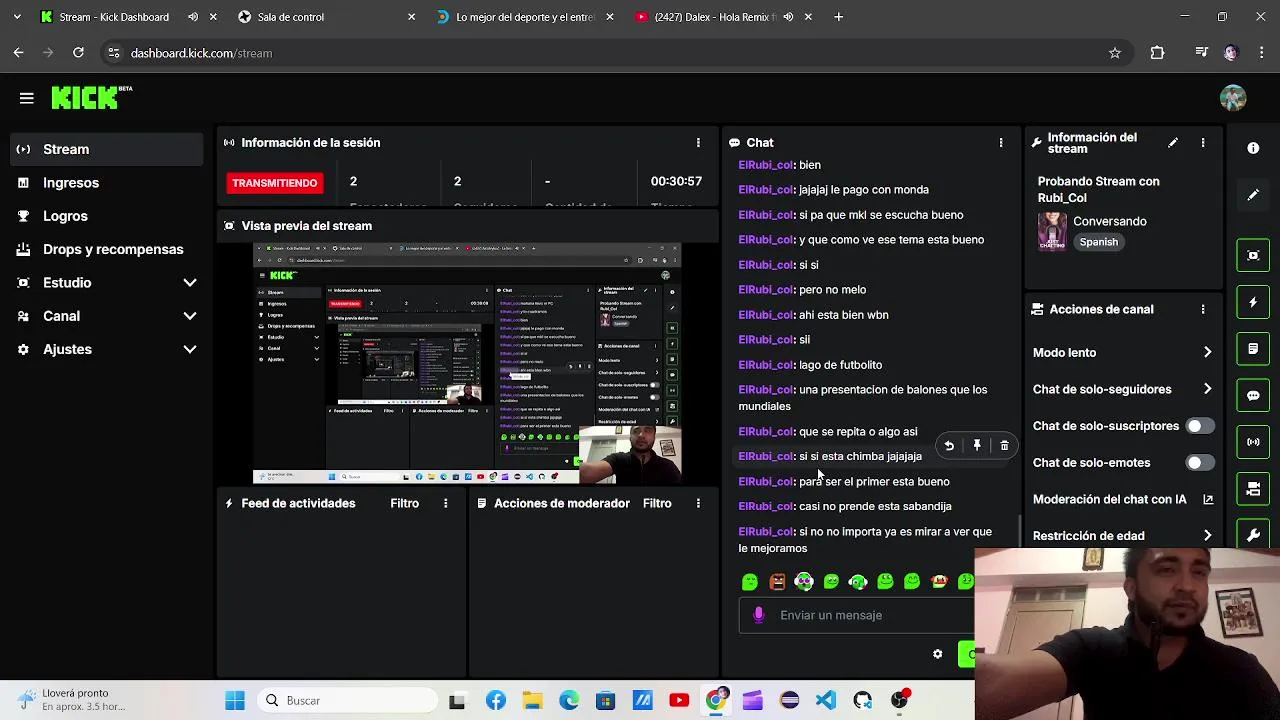Click the purple microphone icon in message box
This screenshot has height=720, width=1280.
click(x=759, y=615)
